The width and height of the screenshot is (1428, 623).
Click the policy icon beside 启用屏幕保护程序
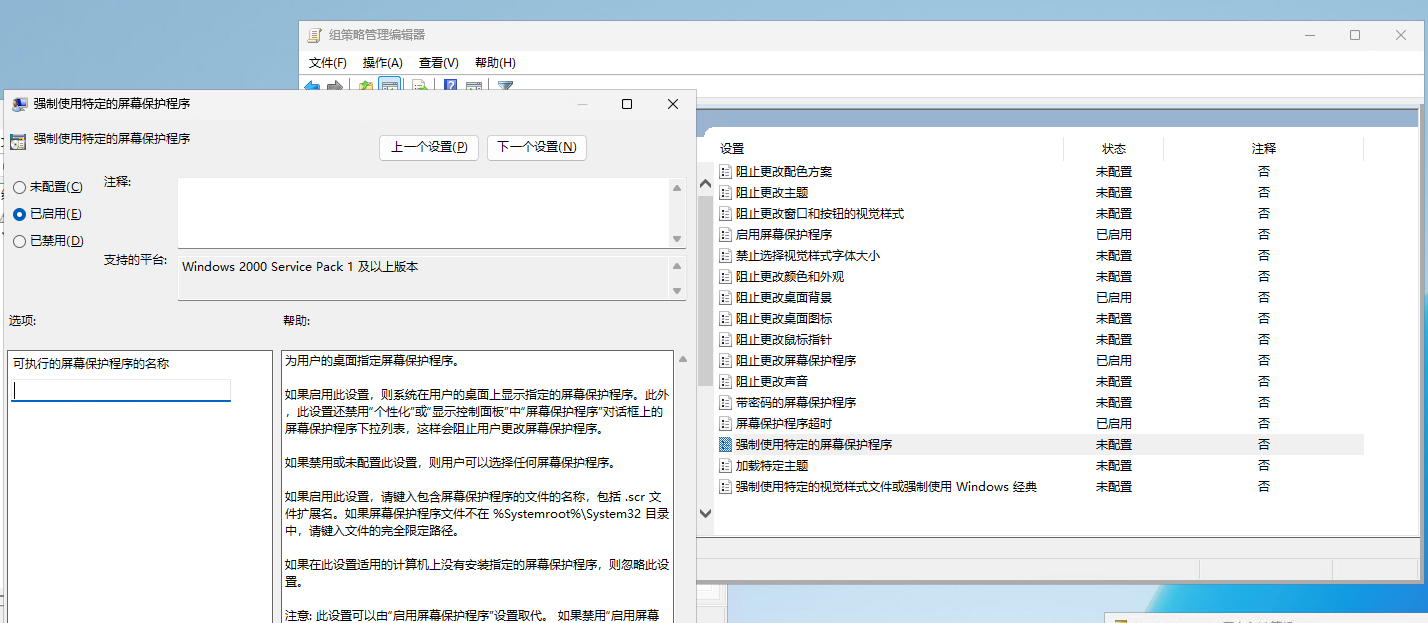(726, 235)
